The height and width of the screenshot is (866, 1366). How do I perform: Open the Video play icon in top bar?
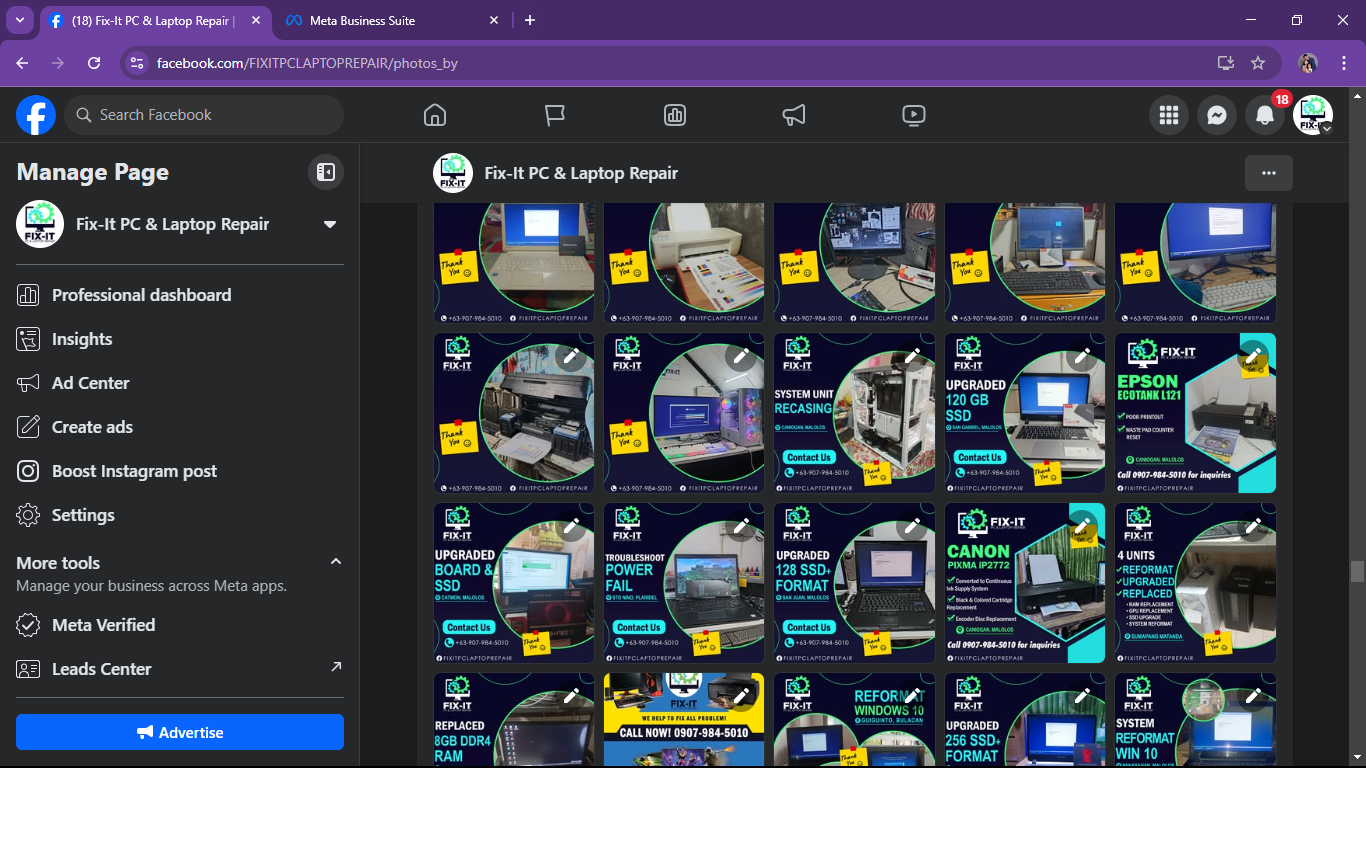pyautogui.click(x=913, y=115)
